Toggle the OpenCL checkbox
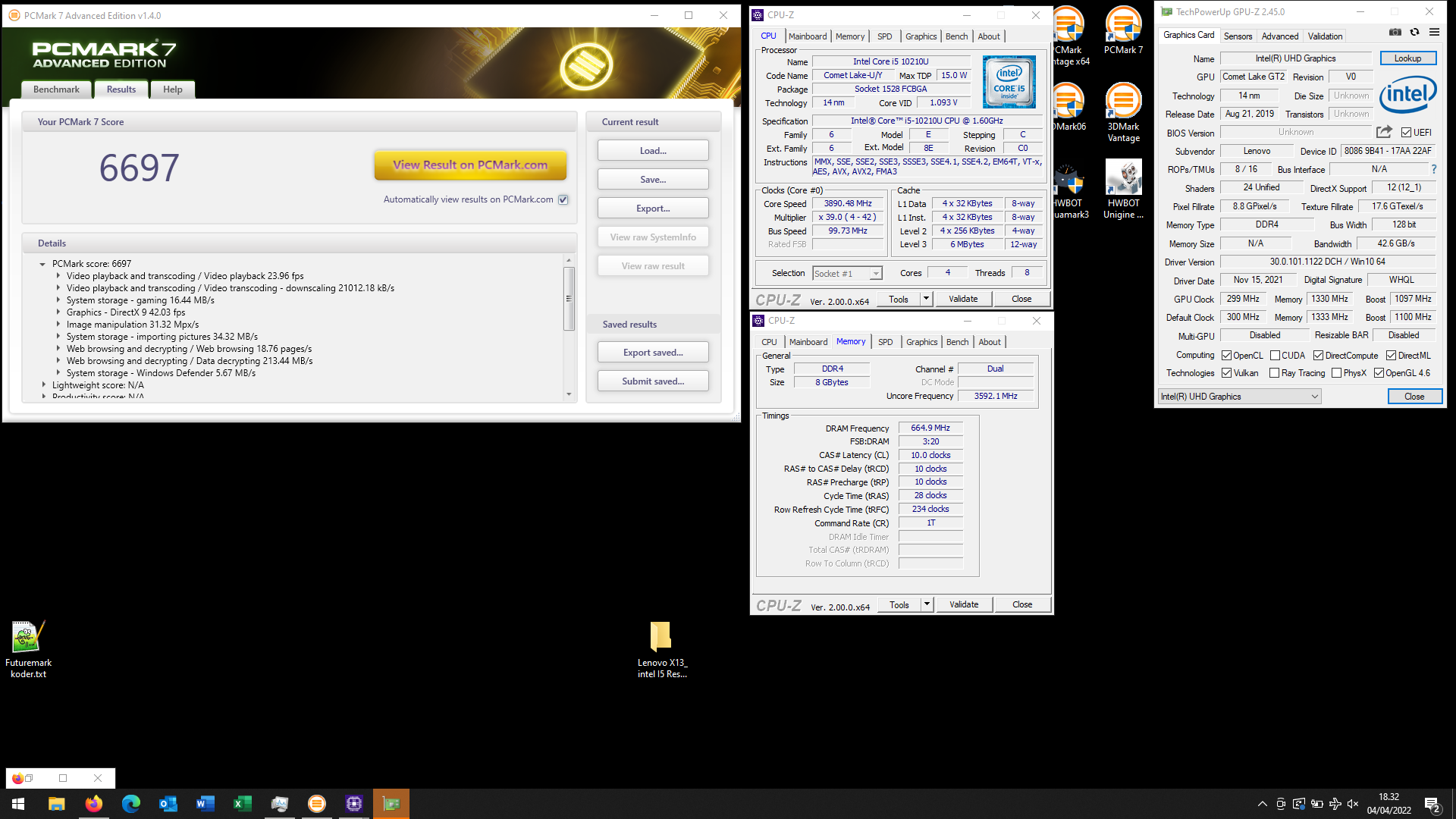 (x=1226, y=356)
